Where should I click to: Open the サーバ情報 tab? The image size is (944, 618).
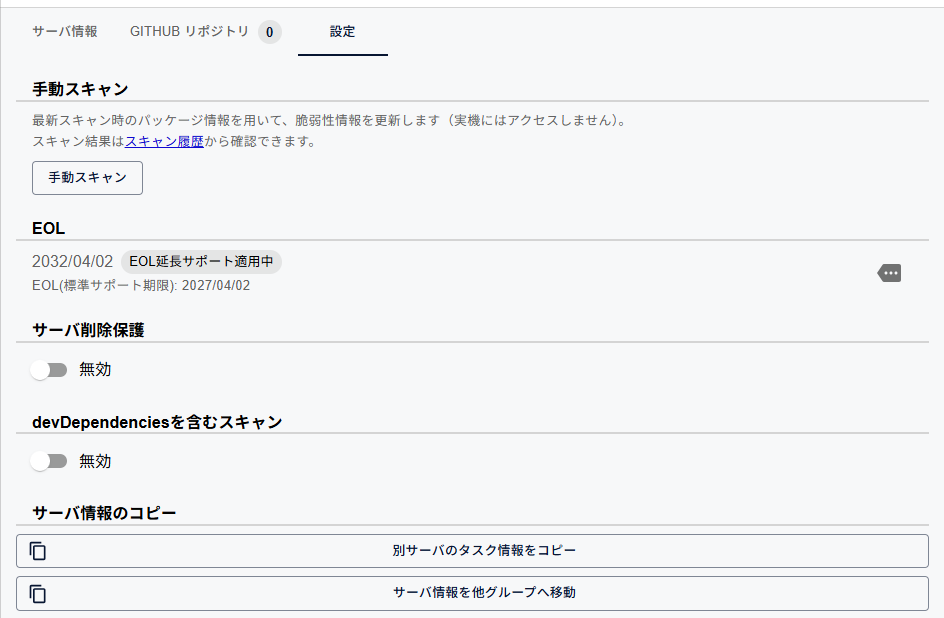tap(65, 31)
